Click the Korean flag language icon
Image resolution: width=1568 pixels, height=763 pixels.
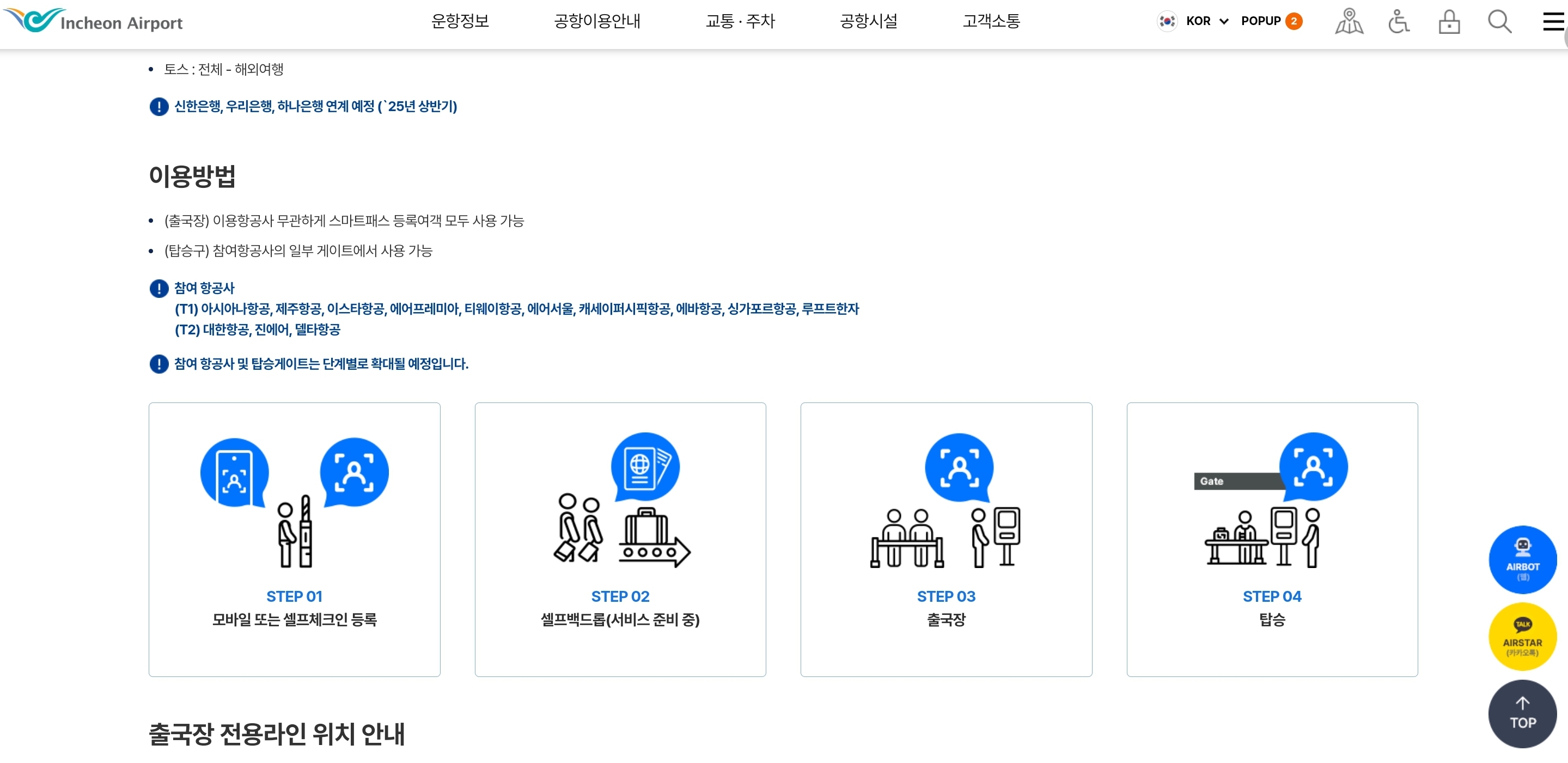pyautogui.click(x=1167, y=21)
